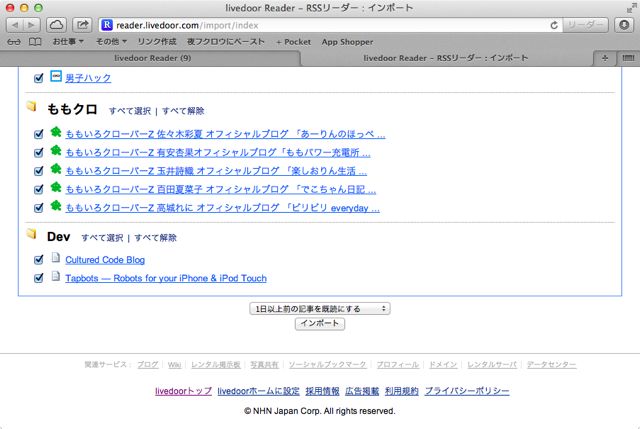This screenshot has width=640, height=429.
Task: Click the 男子ハック feed favicon
Action: click(x=56, y=76)
